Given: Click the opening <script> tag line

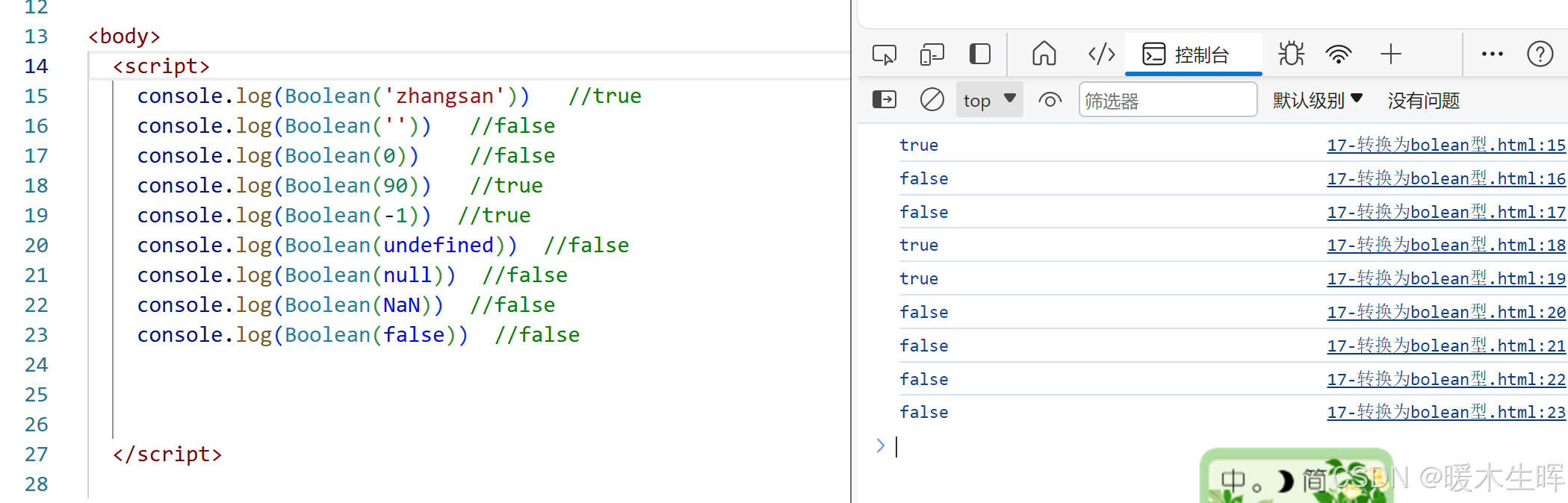Looking at the screenshot, I should [161, 66].
